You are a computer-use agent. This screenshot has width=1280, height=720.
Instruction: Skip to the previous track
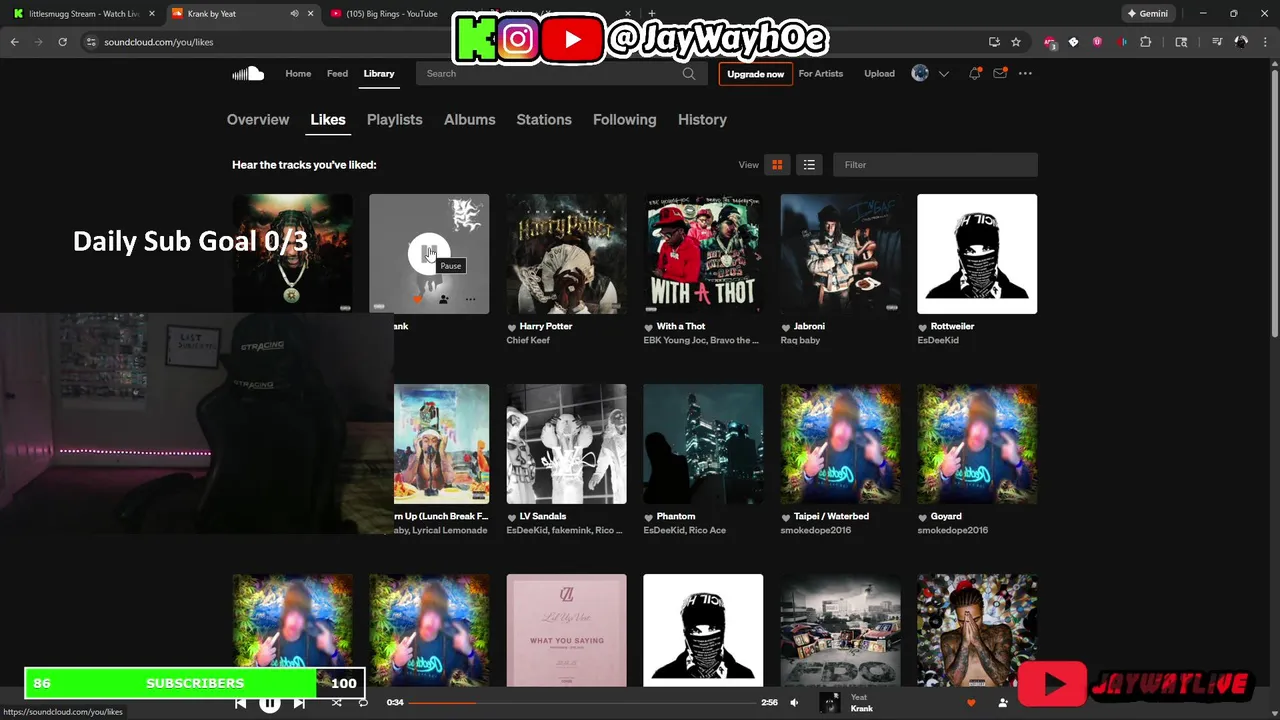tap(240, 703)
